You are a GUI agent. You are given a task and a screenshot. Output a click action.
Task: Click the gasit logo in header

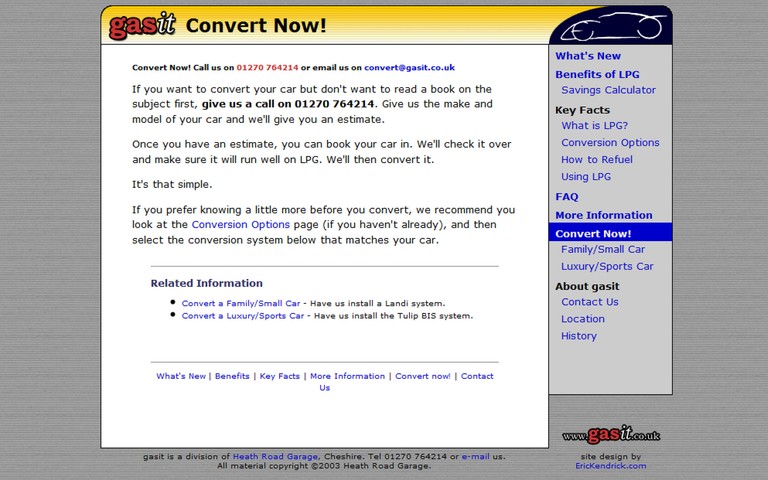pos(142,25)
